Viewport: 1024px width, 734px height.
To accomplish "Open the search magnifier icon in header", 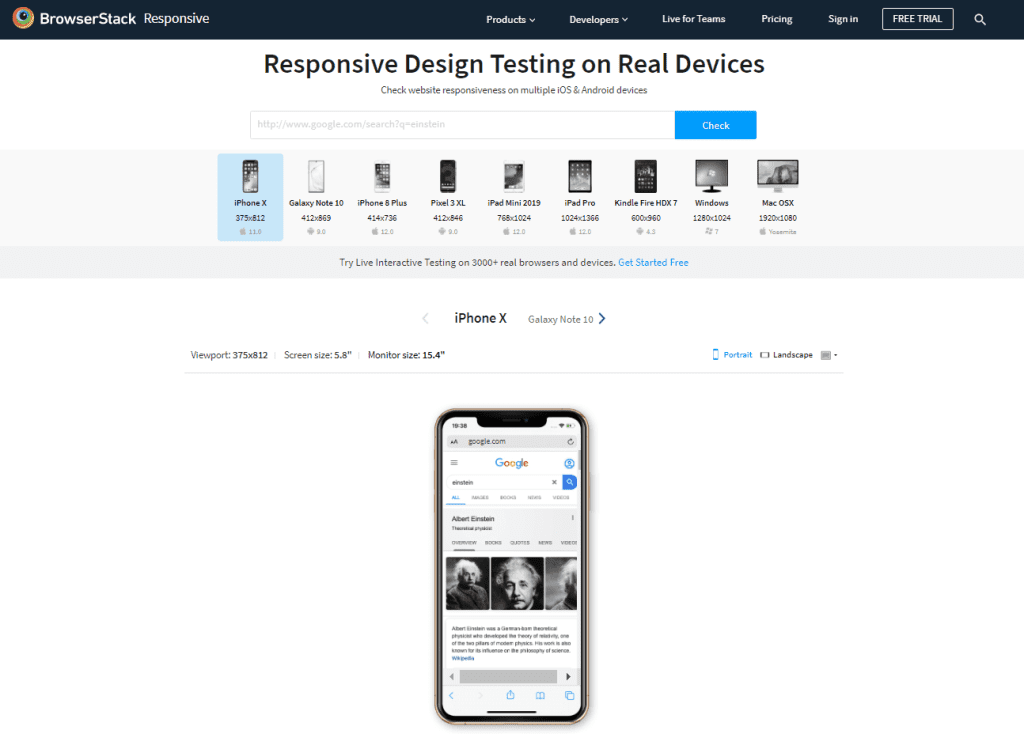I will (x=980, y=20).
